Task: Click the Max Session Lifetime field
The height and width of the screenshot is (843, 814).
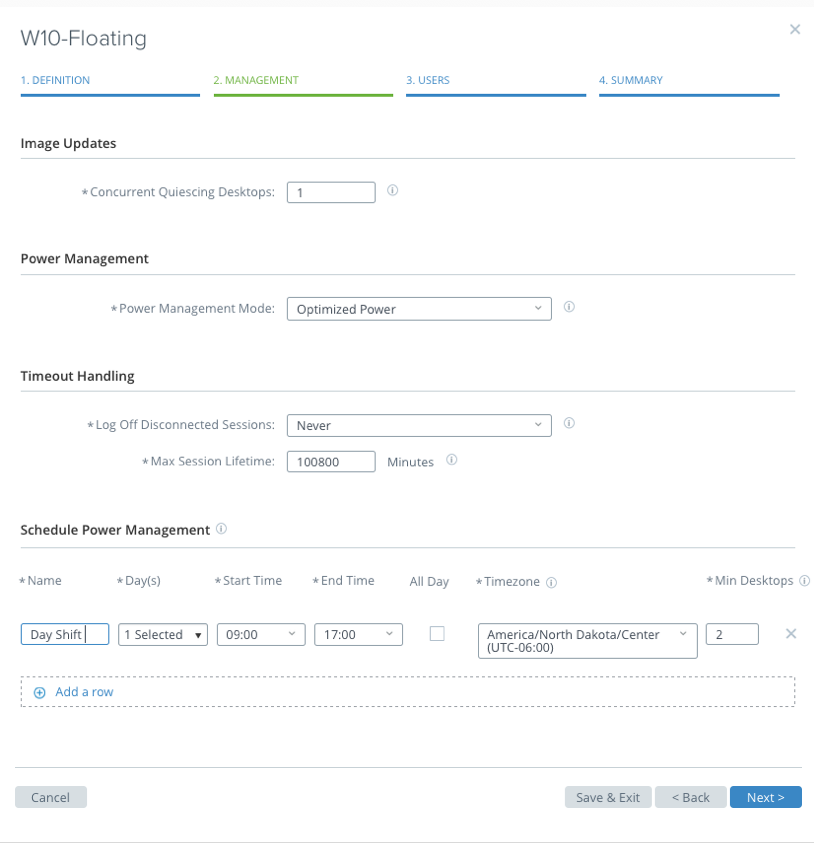Action: pyautogui.click(x=331, y=462)
